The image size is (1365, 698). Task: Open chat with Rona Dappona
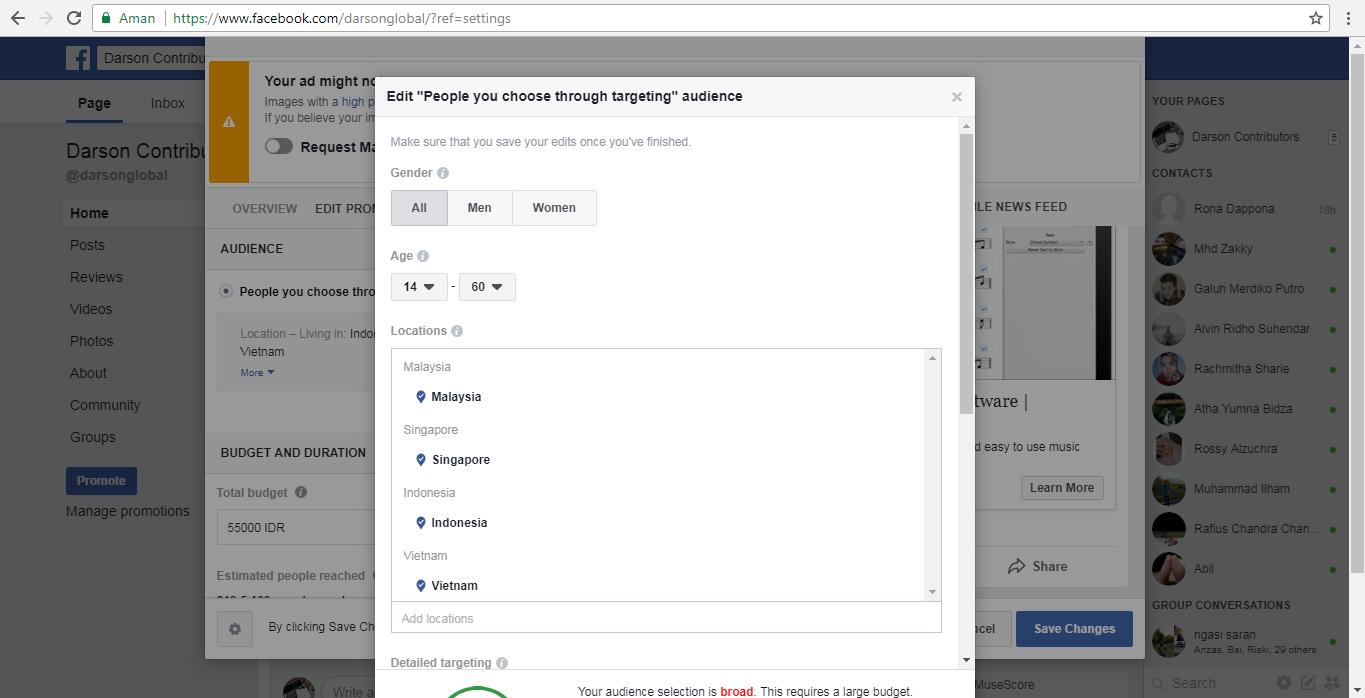tap(1245, 209)
